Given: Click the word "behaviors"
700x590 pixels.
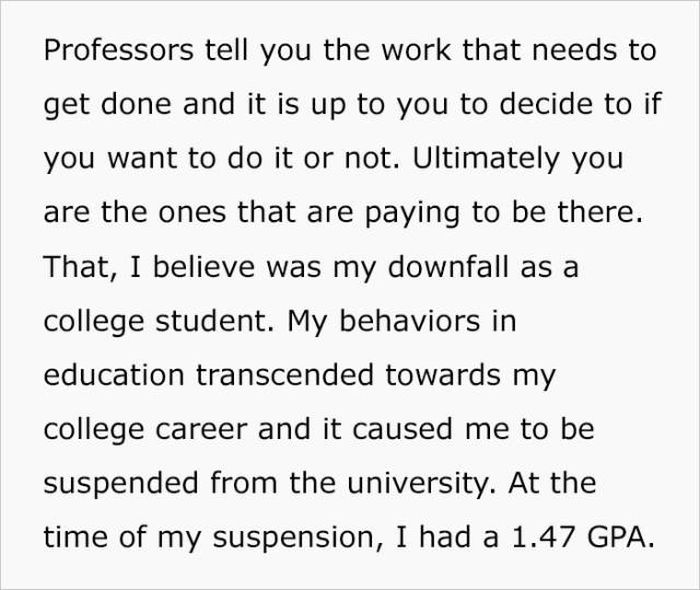Looking at the screenshot, I should point(409,320).
